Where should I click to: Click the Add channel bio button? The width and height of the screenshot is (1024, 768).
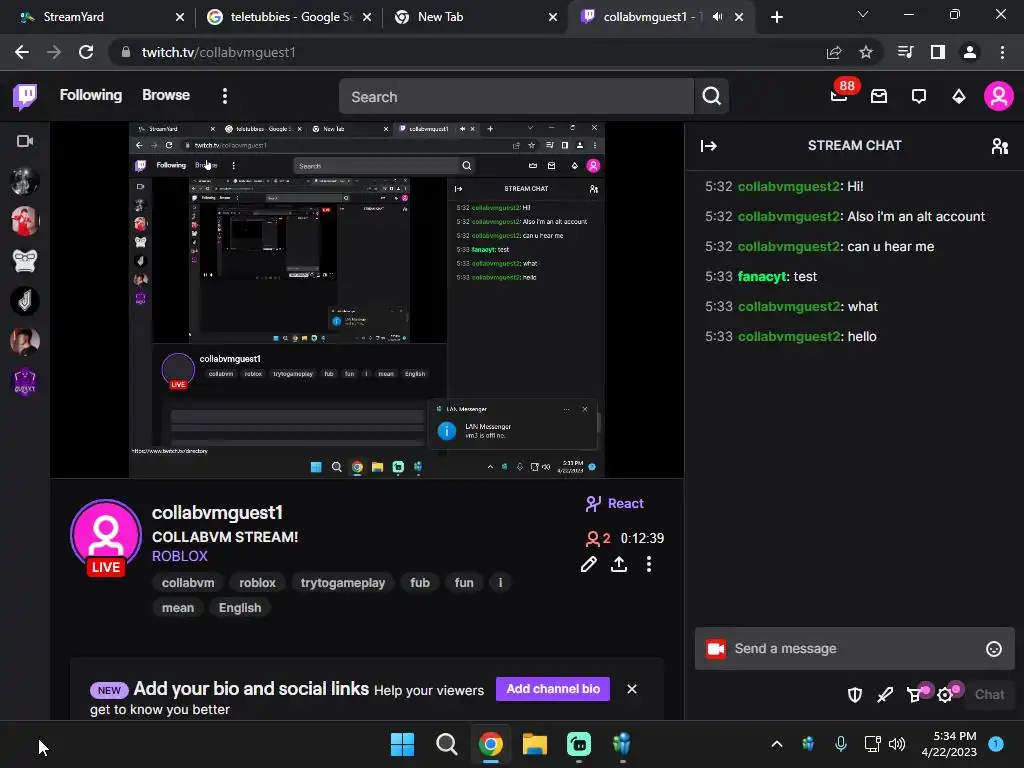tap(552, 689)
